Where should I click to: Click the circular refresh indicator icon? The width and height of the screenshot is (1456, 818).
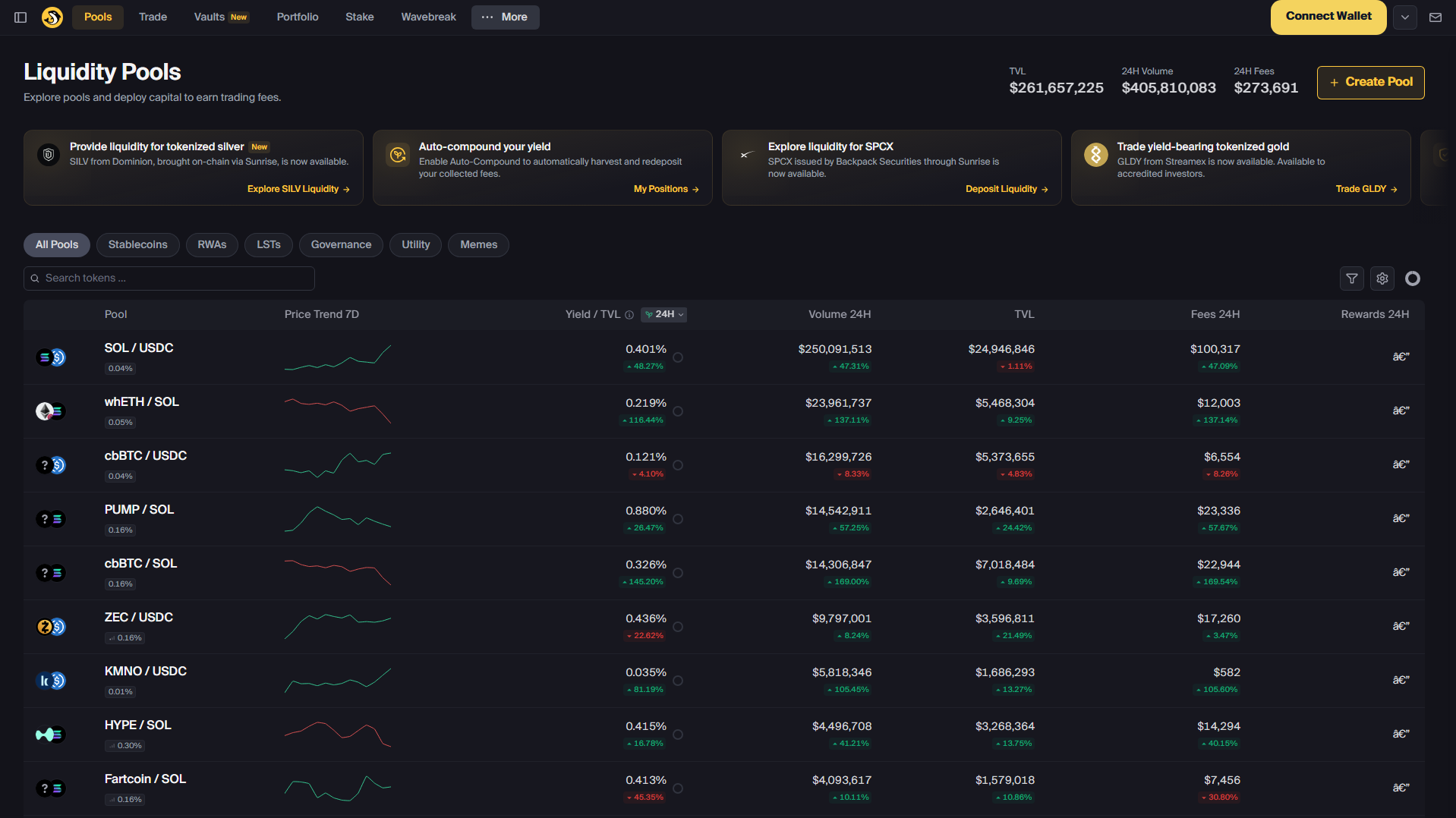tap(1412, 278)
